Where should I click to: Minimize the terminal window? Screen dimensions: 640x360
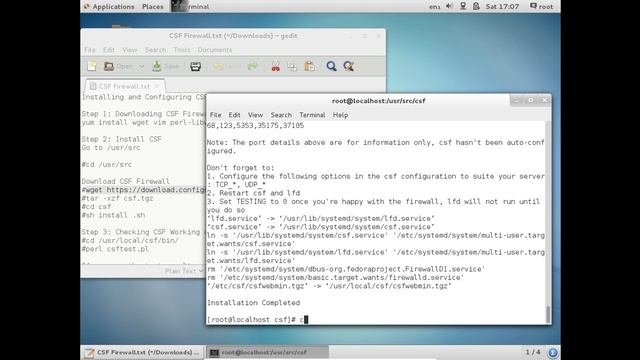[516, 100]
